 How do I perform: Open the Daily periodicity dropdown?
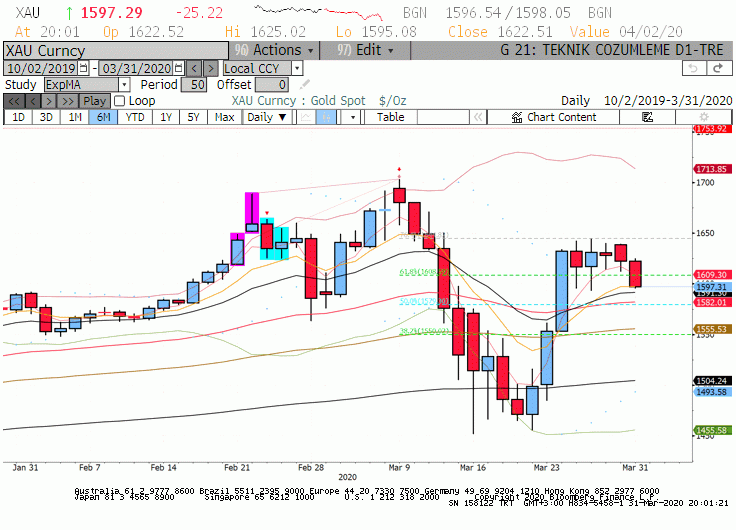(x=267, y=117)
